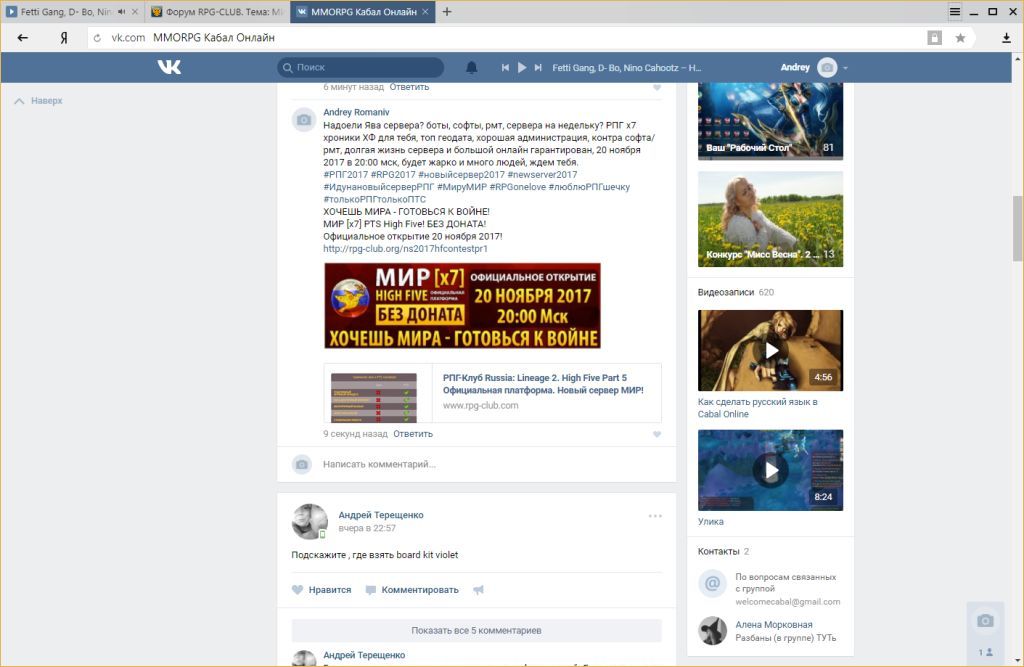Open the Ваш Рабочий Стол album

tap(770, 121)
